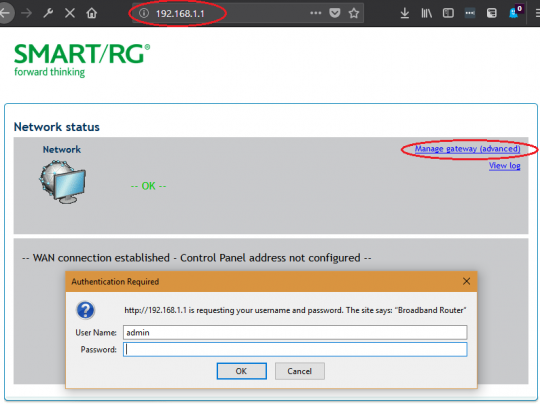Close the Authentication Required dialog
Viewport: 540px width, 404px height.
click(466, 281)
